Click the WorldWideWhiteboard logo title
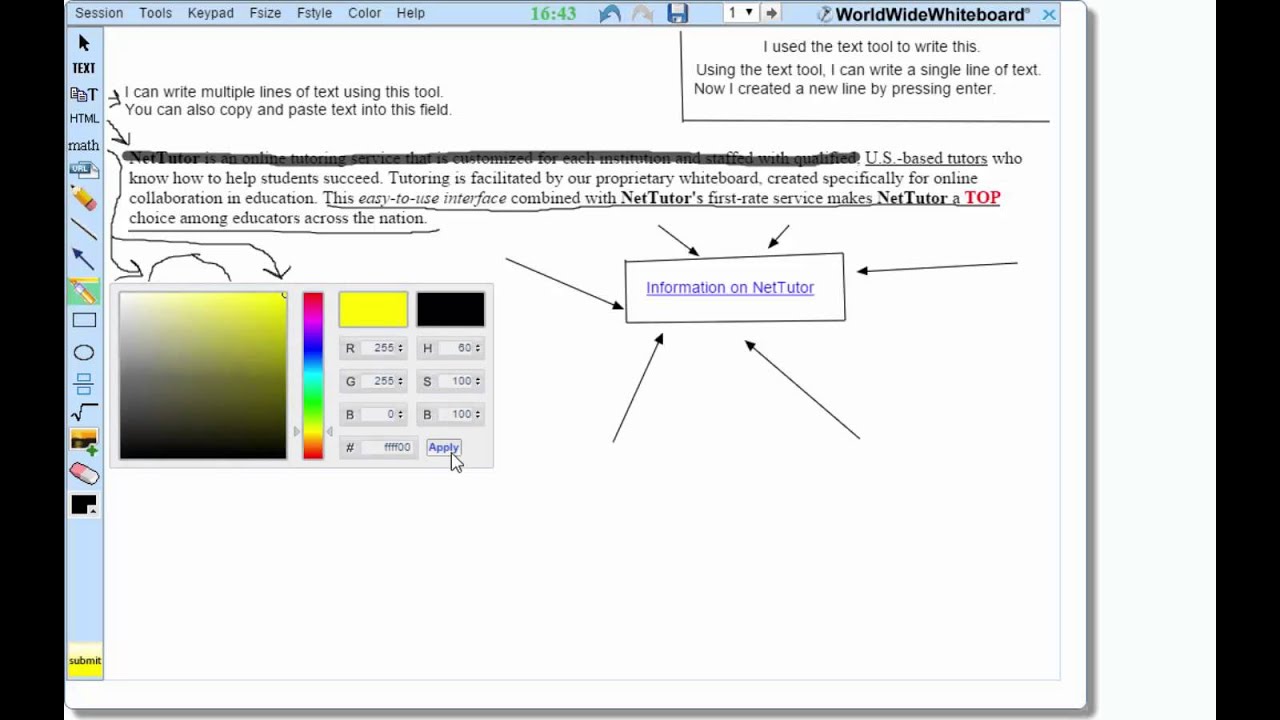The height and width of the screenshot is (720, 1280). click(x=923, y=14)
